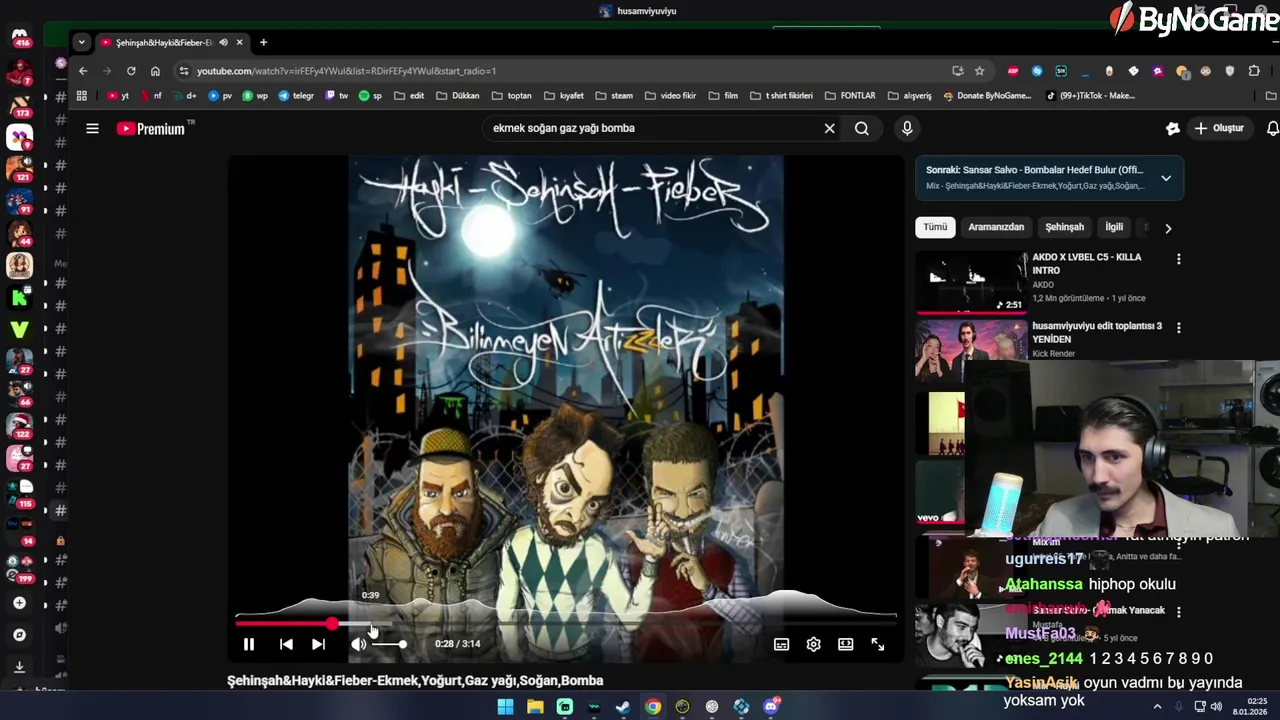
Task: Open the YouTube hamburger guide menu
Action: click(92, 128)
